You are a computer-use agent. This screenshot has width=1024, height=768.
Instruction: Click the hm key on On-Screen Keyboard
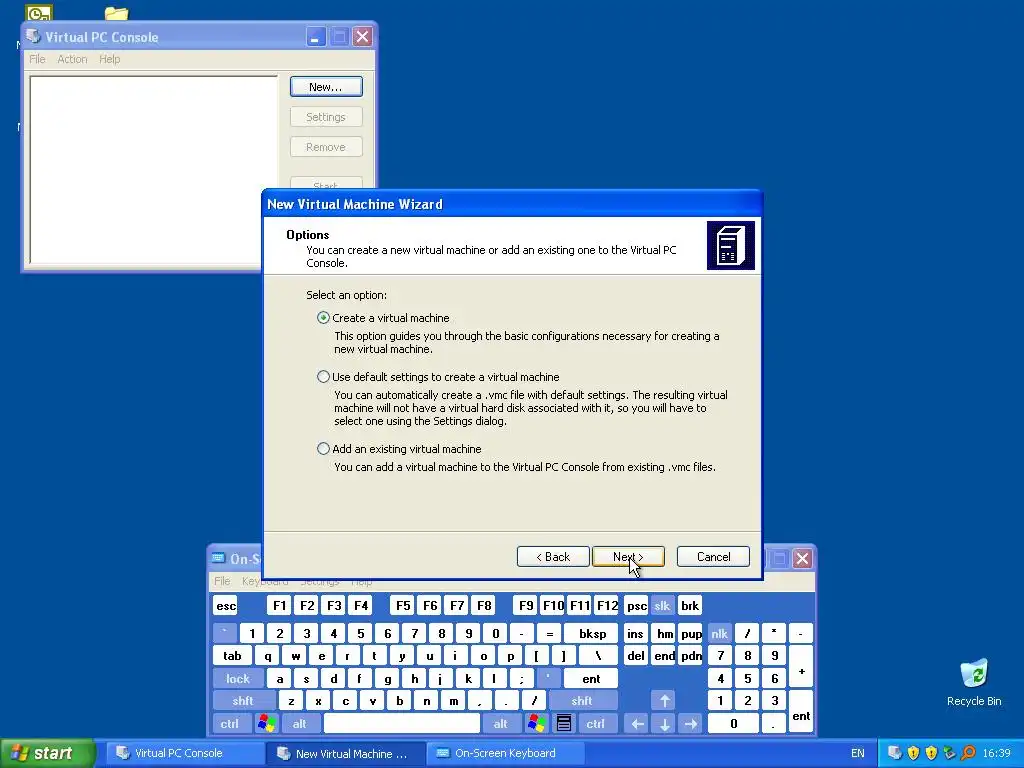tap(664, 633)
